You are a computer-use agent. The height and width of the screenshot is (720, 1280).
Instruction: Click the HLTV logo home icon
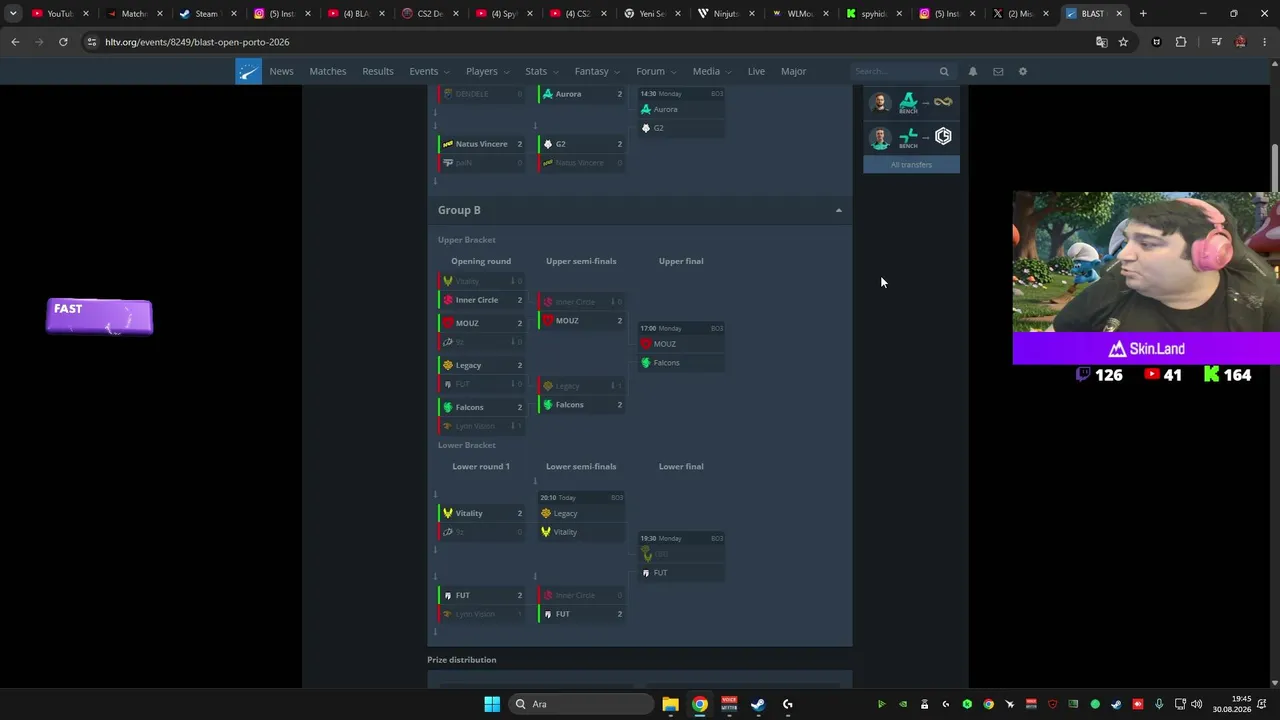[x=248, y=71]
